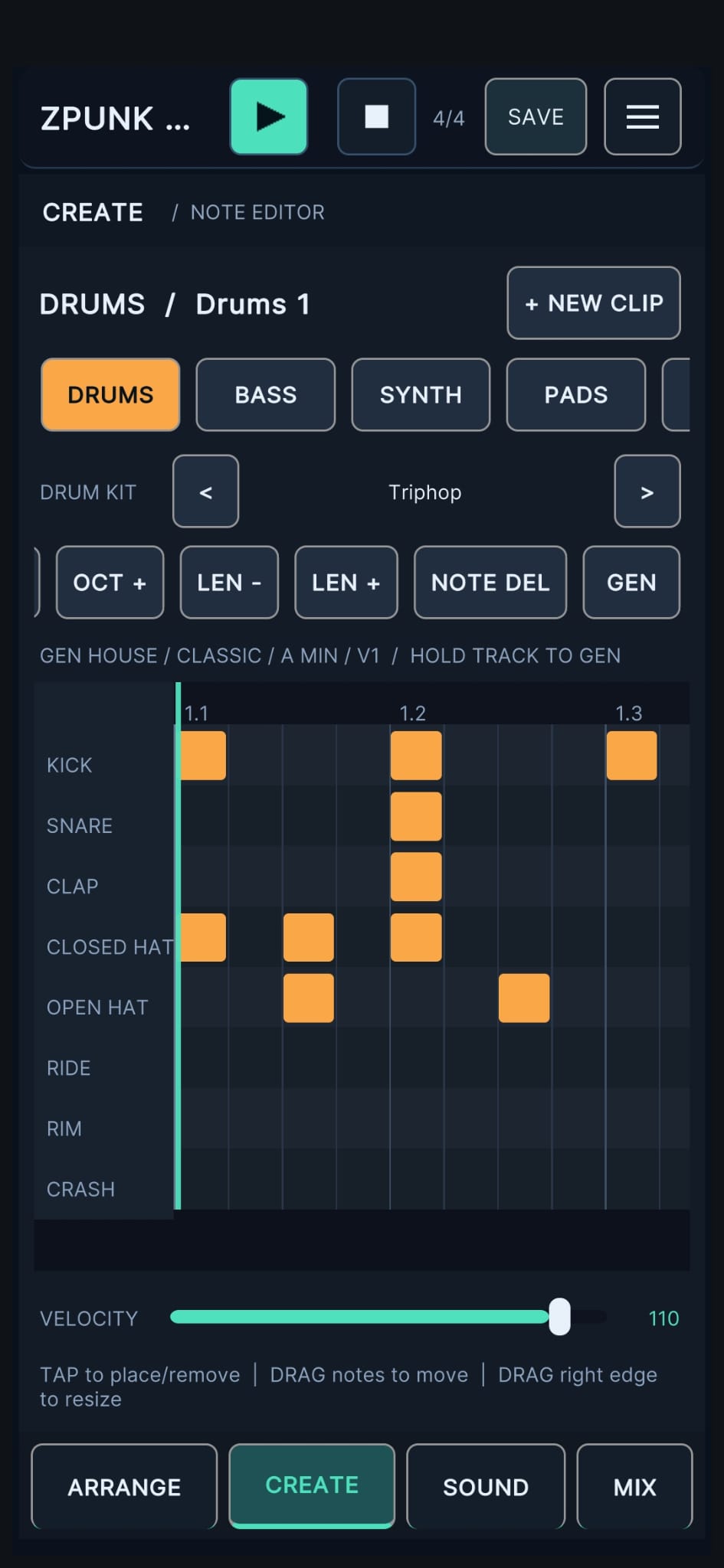Image resolution: width=724 pixels, height=1568 pixels.
Task: Select the RIM drum row label
Action: click(64, 1128)
